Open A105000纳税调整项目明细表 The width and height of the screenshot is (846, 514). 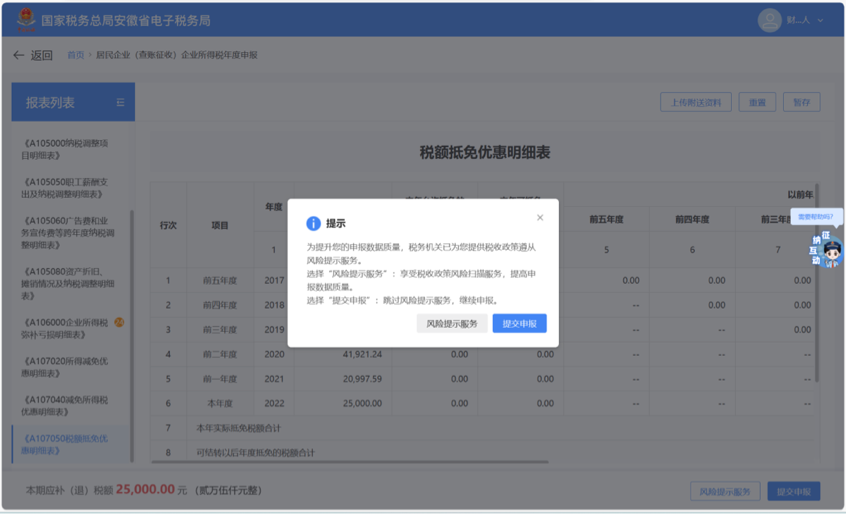67,149
